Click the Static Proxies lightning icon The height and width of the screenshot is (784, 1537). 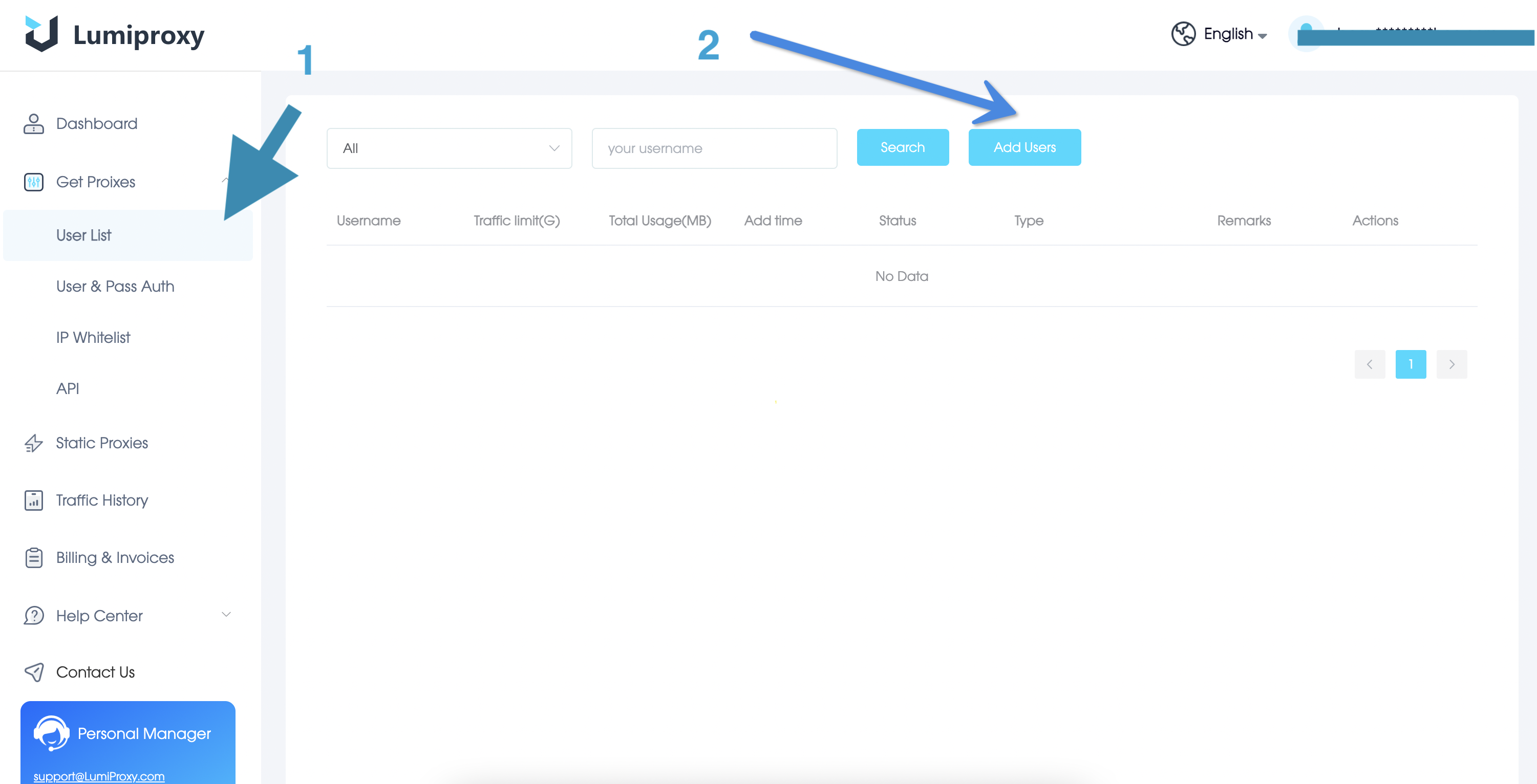[33, 443]
